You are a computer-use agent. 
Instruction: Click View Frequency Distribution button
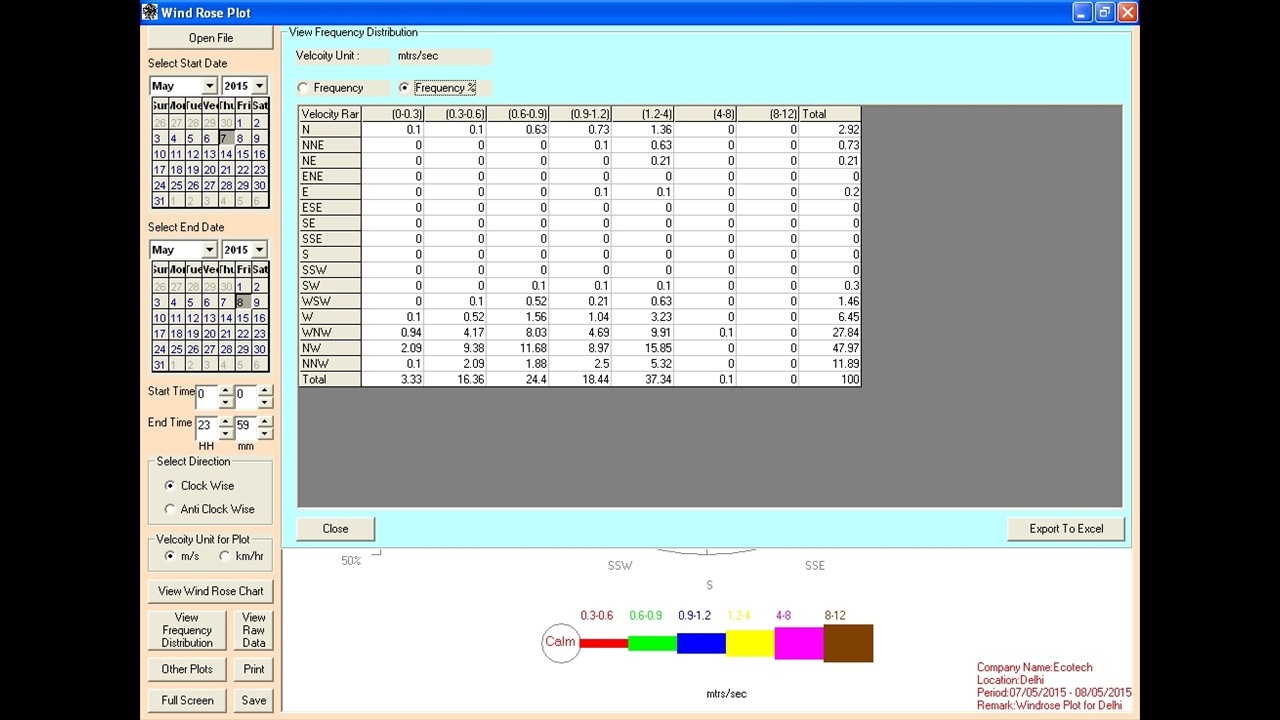pos(187,630)
